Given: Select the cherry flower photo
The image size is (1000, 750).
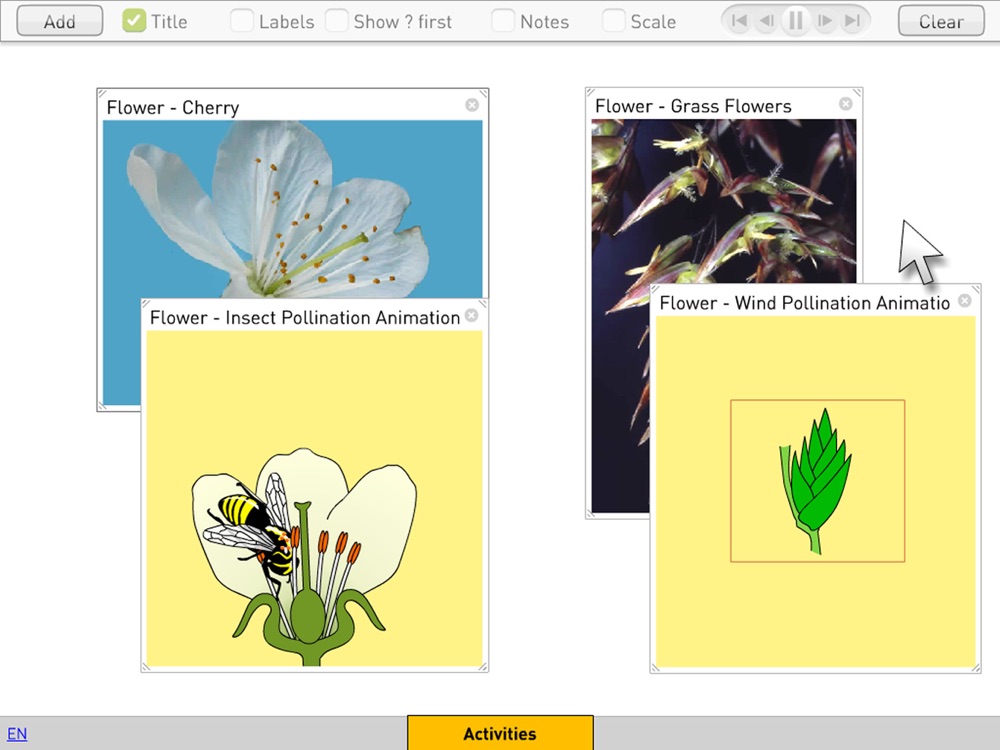Looking at the screenshot, I should point(292,209).
